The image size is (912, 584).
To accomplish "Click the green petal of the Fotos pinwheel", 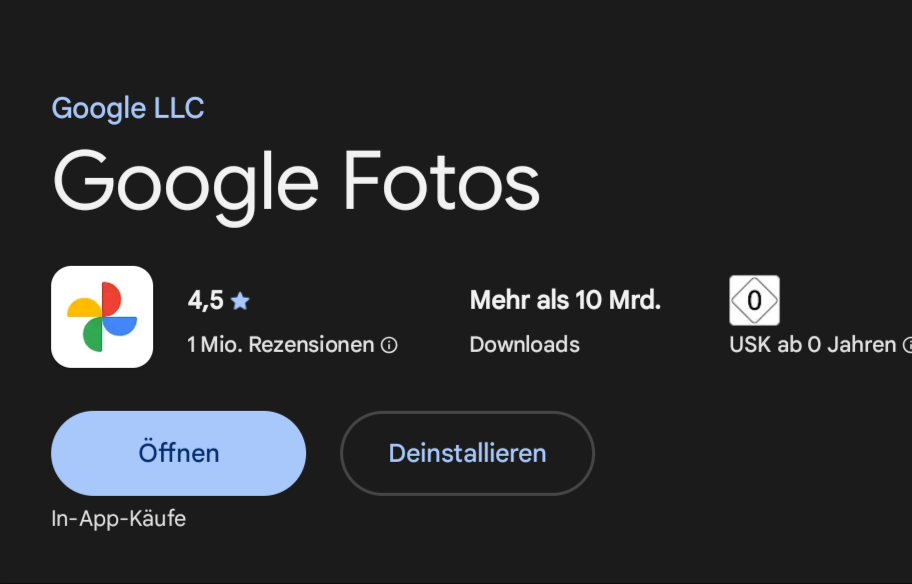I will coord(92,335).
